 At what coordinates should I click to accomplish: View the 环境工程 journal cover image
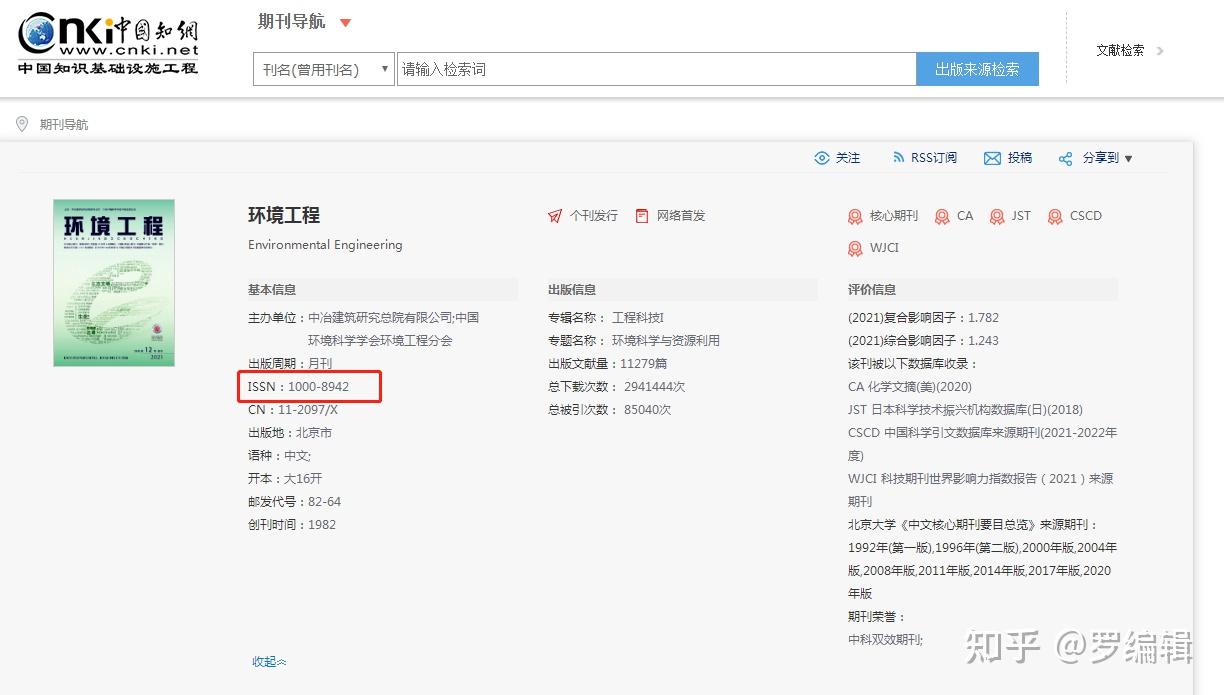pos(114,283)
